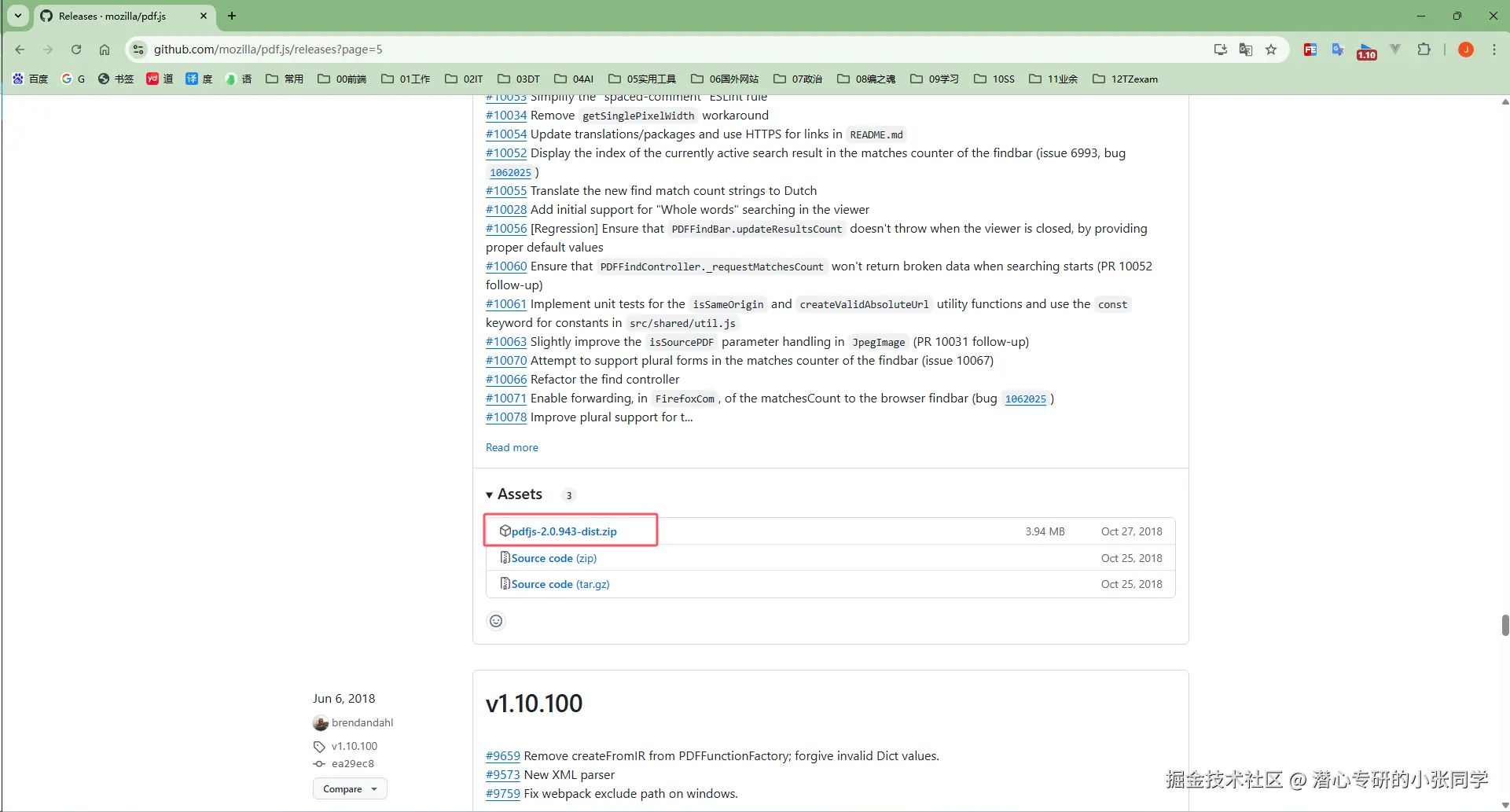Image resolution: width=1510 pixels, height=812 pixels.
Task: Close the Releases mozilla/pdf.js tab
Action: (x=204, y=16)
